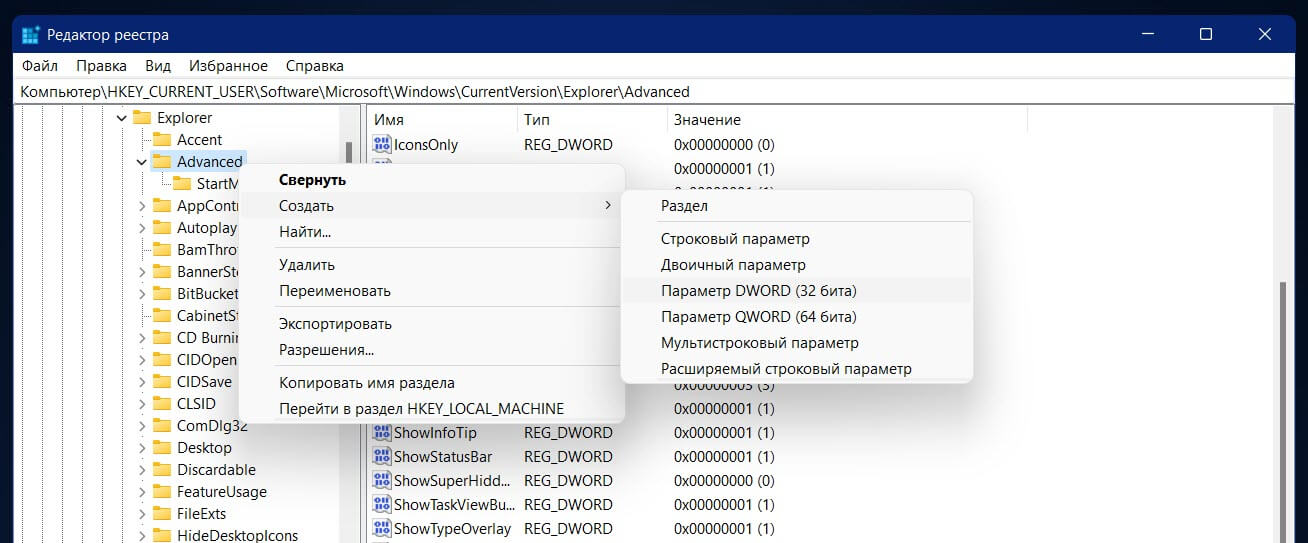1308x543 pixels.
Task: Click the ShowInfoTip DWORD value icon
Action: 382,433
